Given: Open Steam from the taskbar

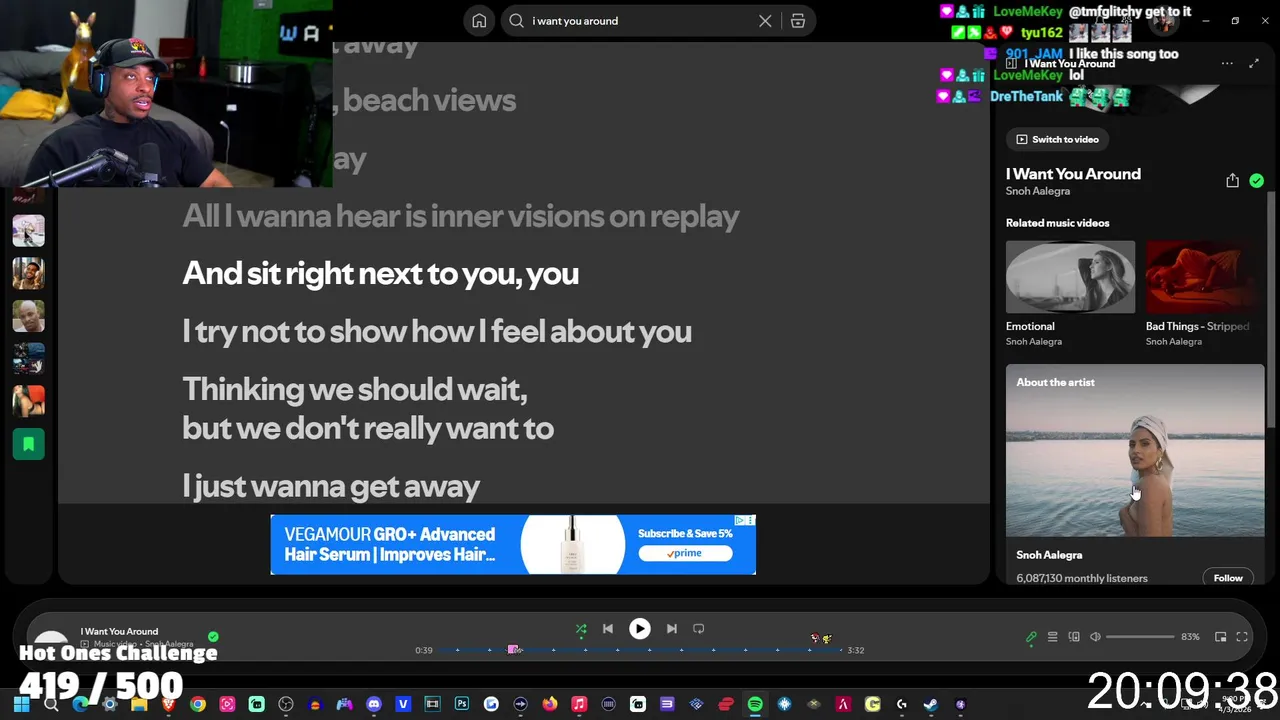Looking at the screenshot, I should tap(931, 705).
